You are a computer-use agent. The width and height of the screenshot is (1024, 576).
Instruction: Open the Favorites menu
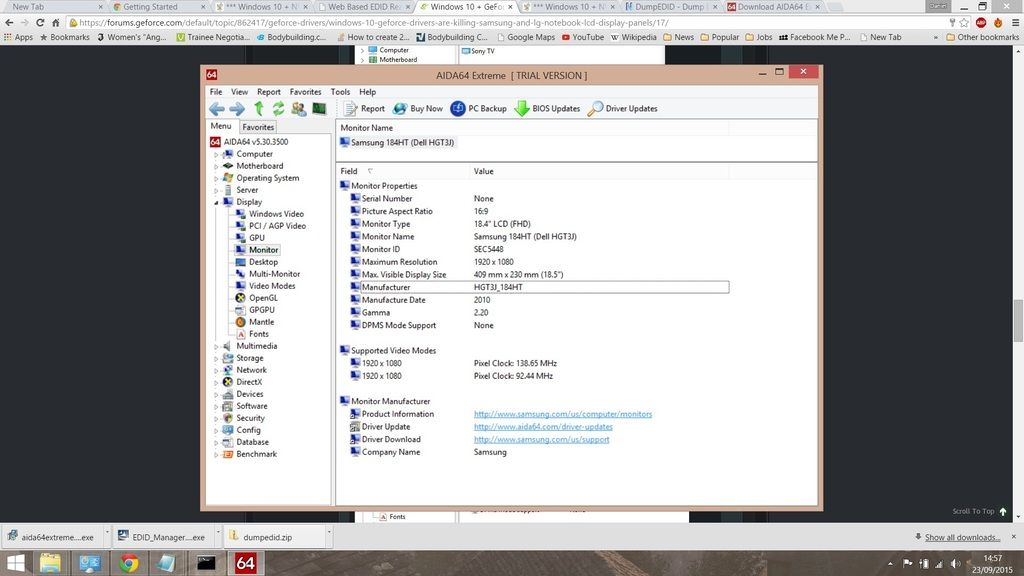[x=305, y=92]
